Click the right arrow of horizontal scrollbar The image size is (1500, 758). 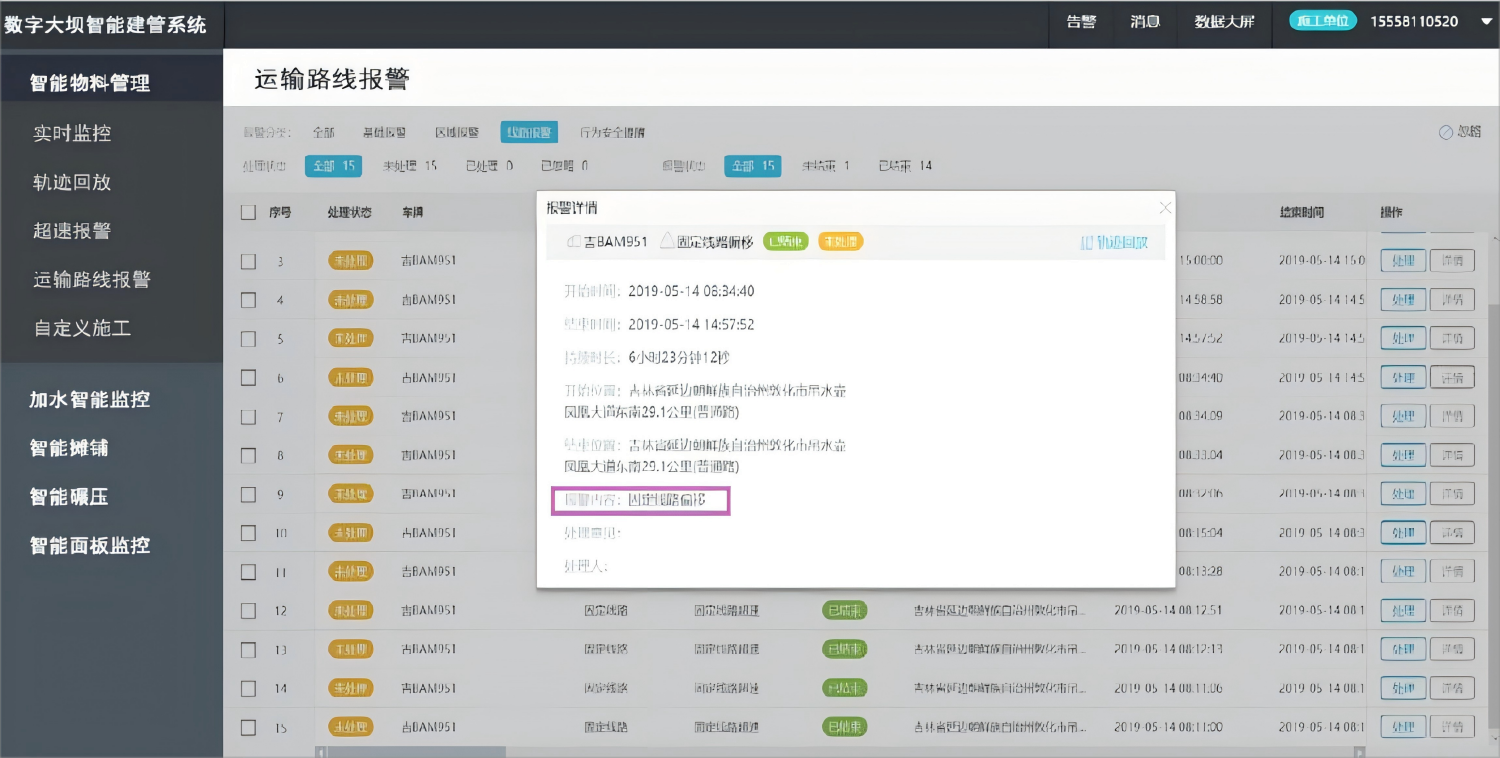(1359, 751)
